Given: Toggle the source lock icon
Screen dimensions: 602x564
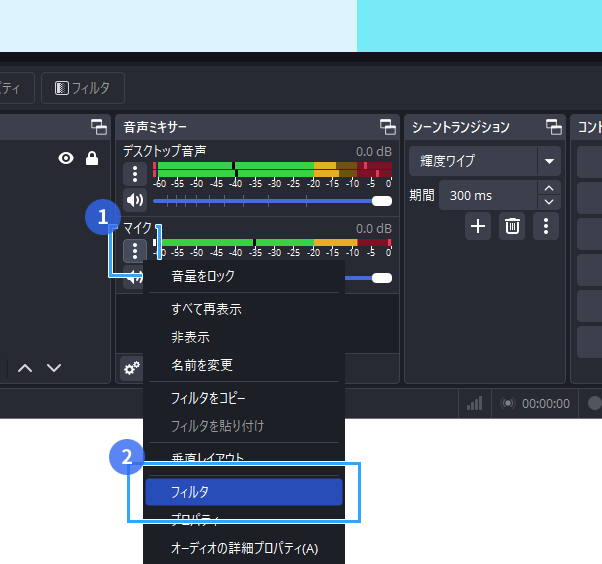Looking at the screenshot, I should pyautogui.click(x=92, y=158).
